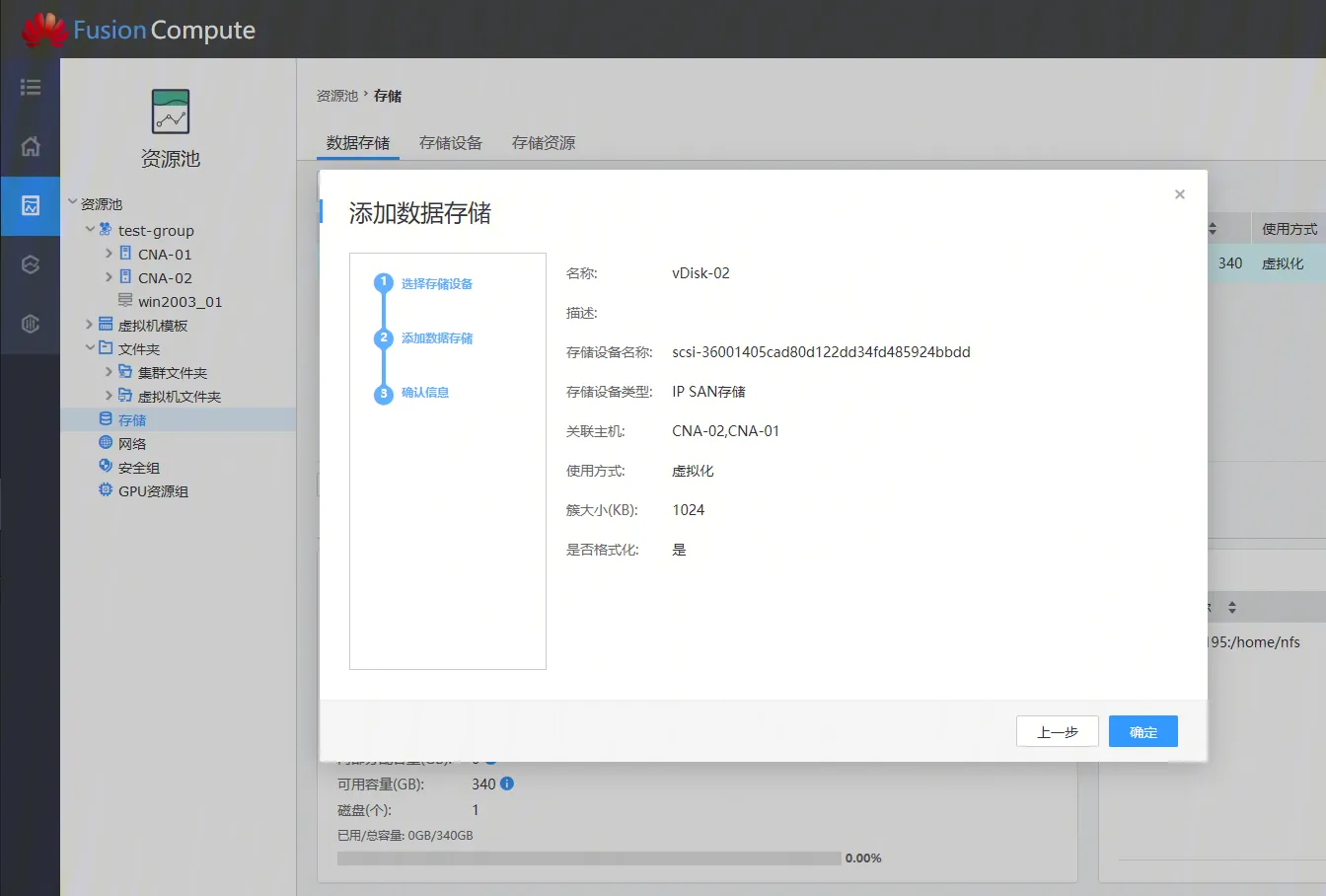Image resolution: width=1326 pixels, height=896 pixels.
Task: Click step 1 circle in wizard
Action: [x=384, y=283]
